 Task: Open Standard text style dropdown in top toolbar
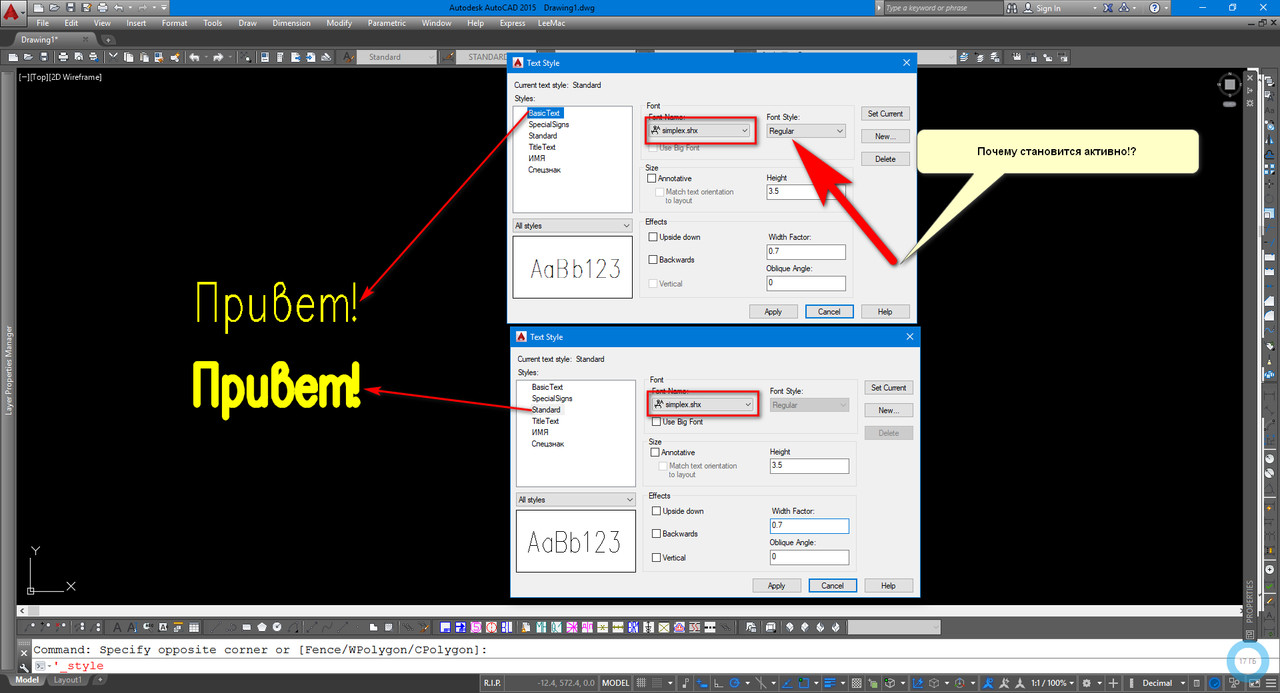click(396, 57)
